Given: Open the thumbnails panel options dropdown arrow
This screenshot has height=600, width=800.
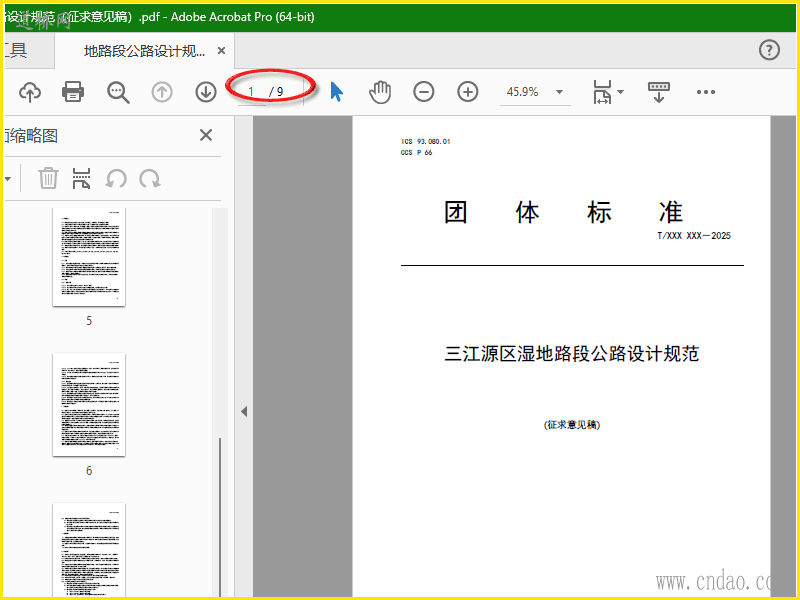Looking at the screenshot, I should pyautogui.click(x=8, y=179).
